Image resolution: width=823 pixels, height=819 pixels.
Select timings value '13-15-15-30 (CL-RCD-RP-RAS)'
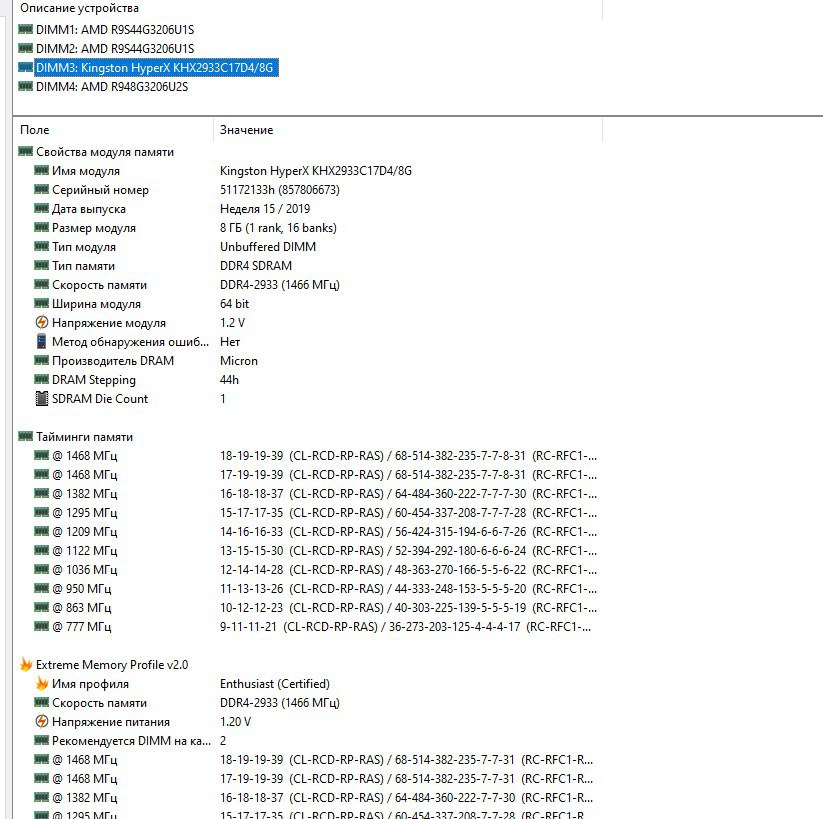point(302,551)
